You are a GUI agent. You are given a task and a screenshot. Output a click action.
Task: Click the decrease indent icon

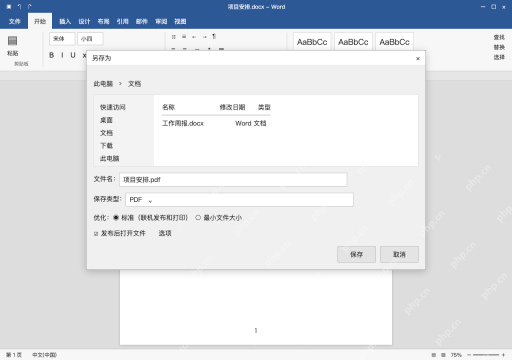coord(194,37)
